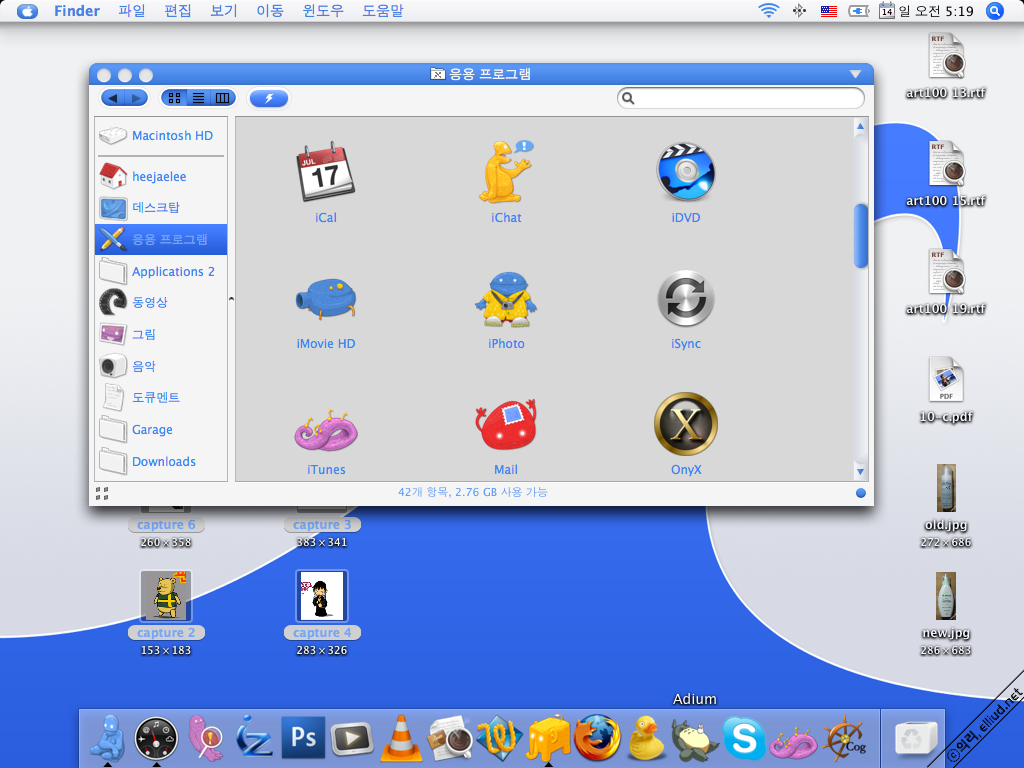Open the 도움말 menu
The image size is (1024, 768).
[383, 11]
